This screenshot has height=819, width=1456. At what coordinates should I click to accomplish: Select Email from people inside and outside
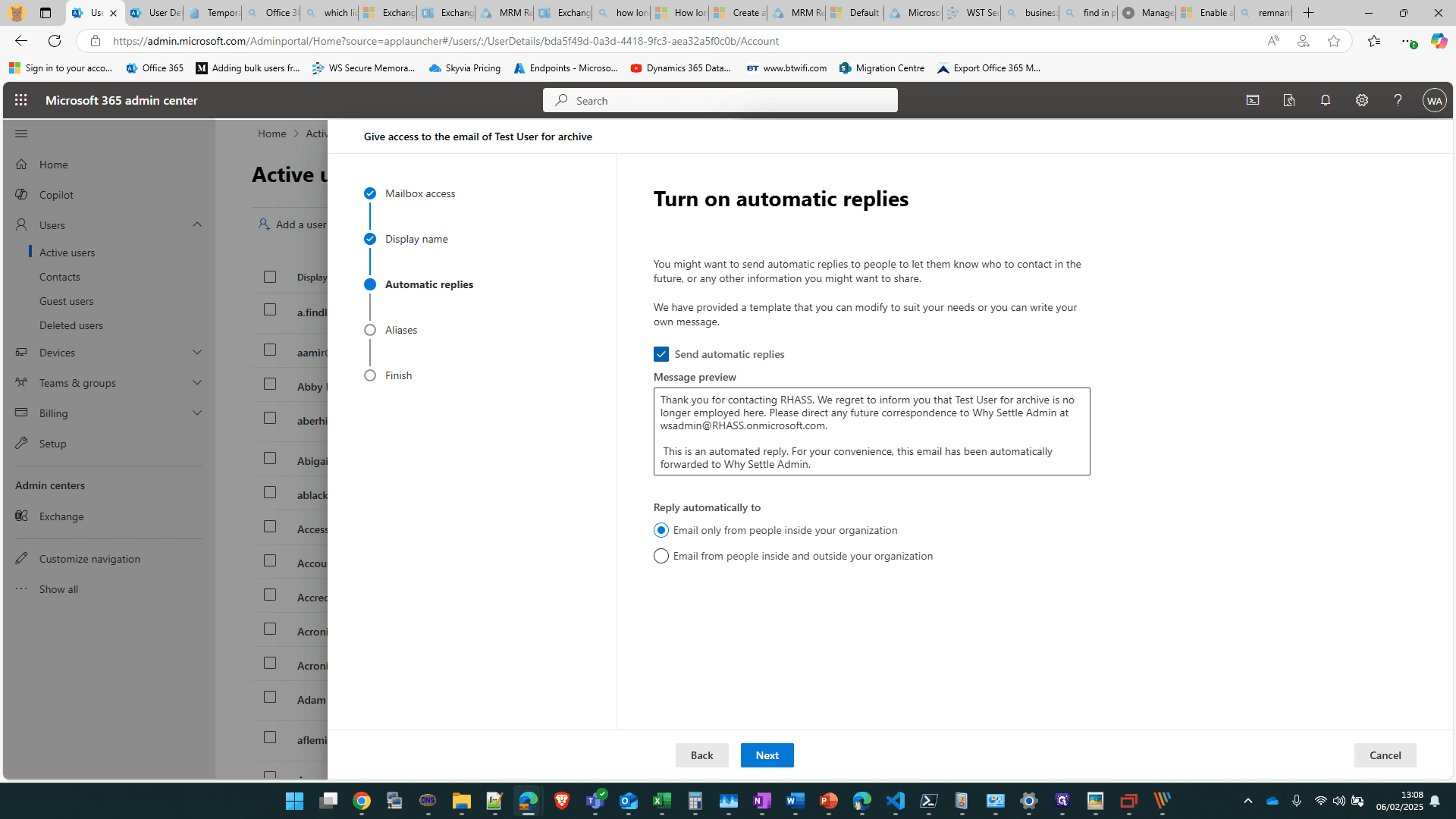[x=661, y=556]
